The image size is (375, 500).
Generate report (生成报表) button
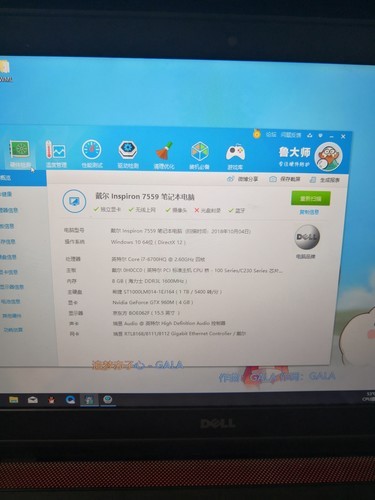(x=325, y=180)
